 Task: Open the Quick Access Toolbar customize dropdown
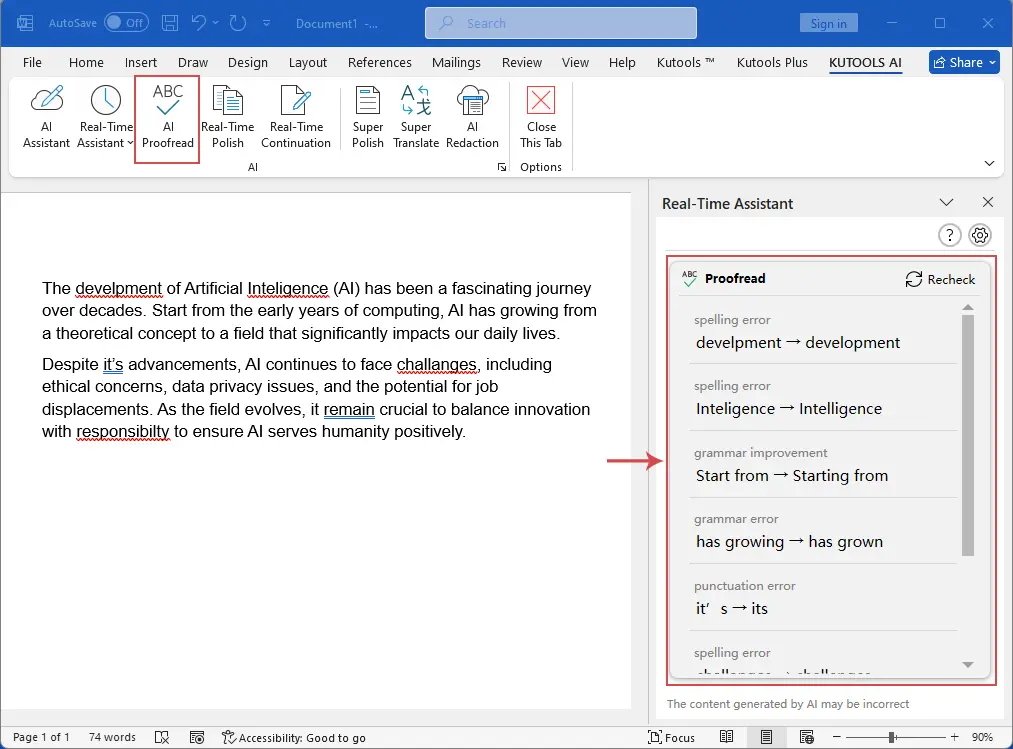click(x=266, y=23)
